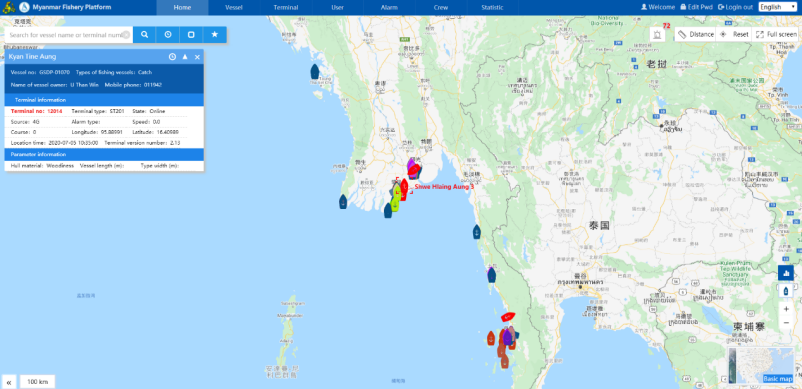The image size is (802, 389).
Task: Select the square area-select tool icon
Action: (191, 35)
